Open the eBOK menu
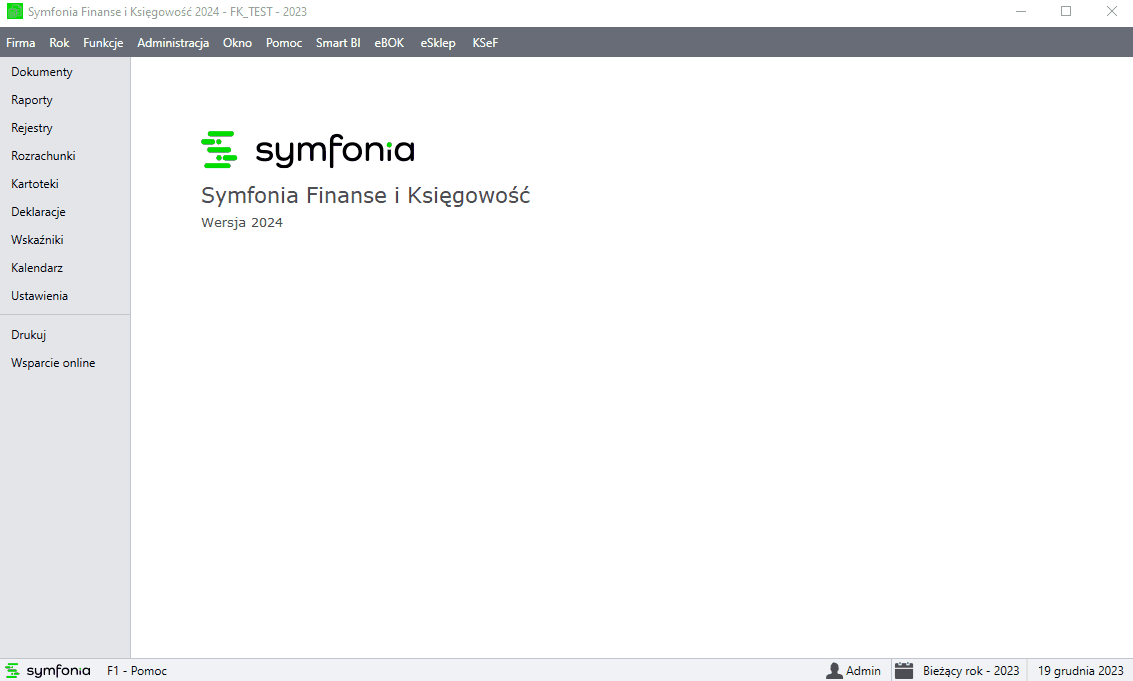Screen dimensions: 1133x681 click(389, 43)
